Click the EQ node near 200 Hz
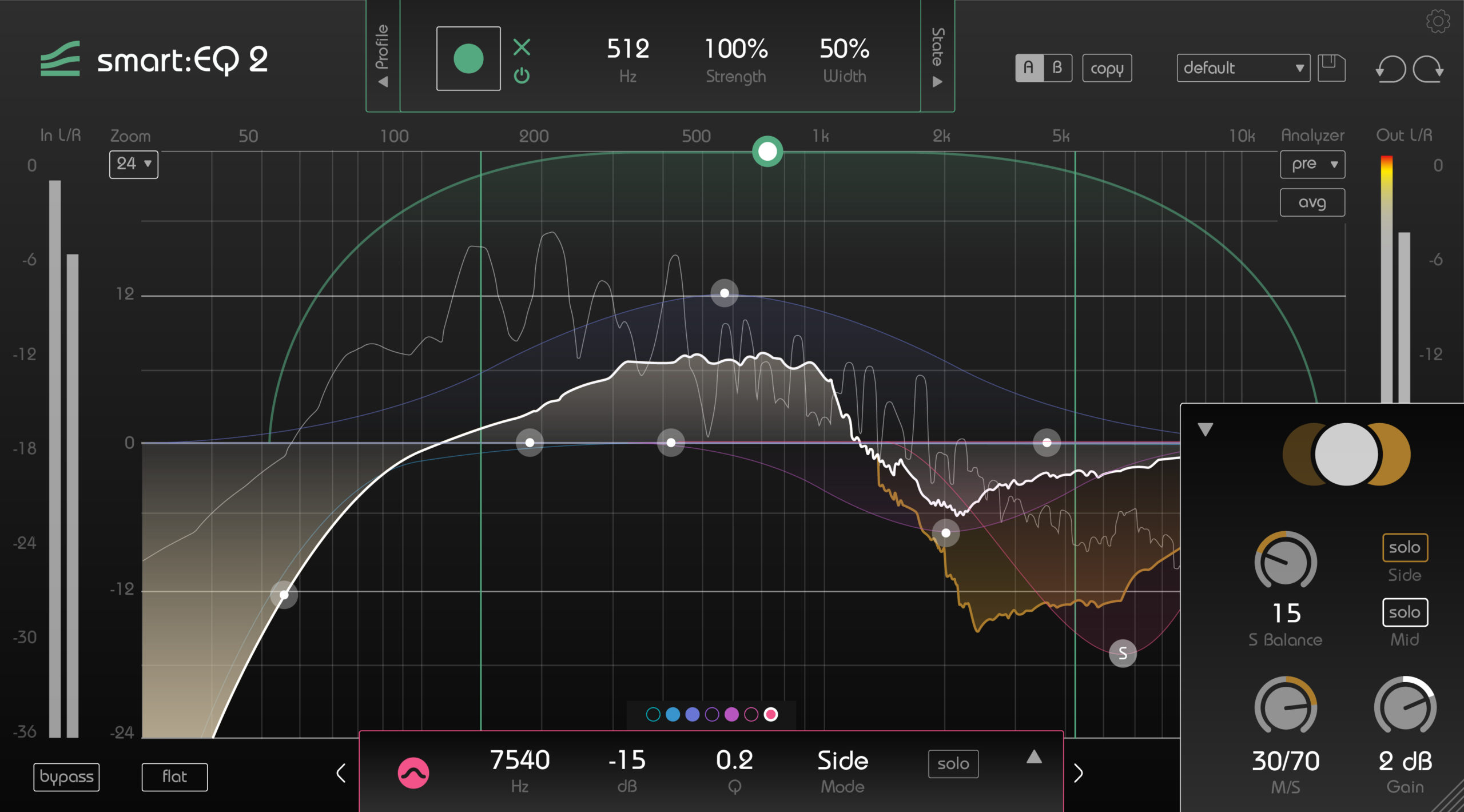The image size is (1464, 812). tap(530, 443)
